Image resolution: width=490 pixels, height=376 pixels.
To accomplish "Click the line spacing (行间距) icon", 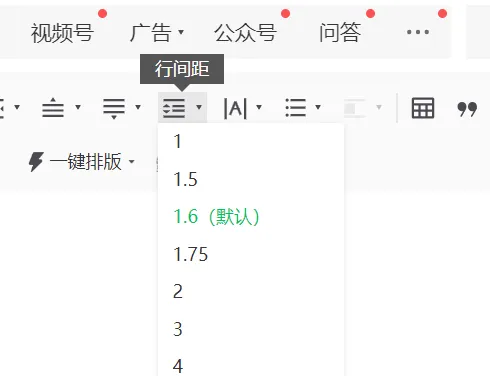I will pos(174,108).
